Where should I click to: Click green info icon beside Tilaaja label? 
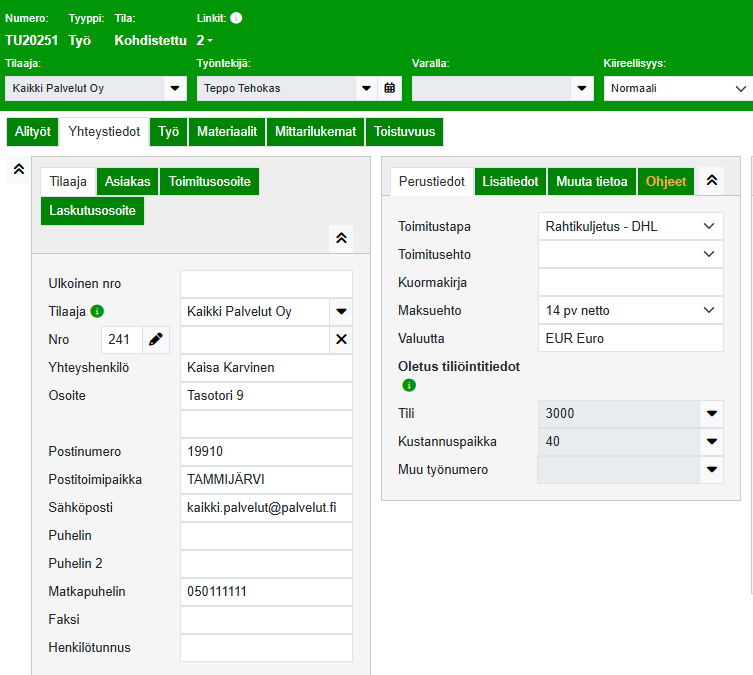(97, 311)
